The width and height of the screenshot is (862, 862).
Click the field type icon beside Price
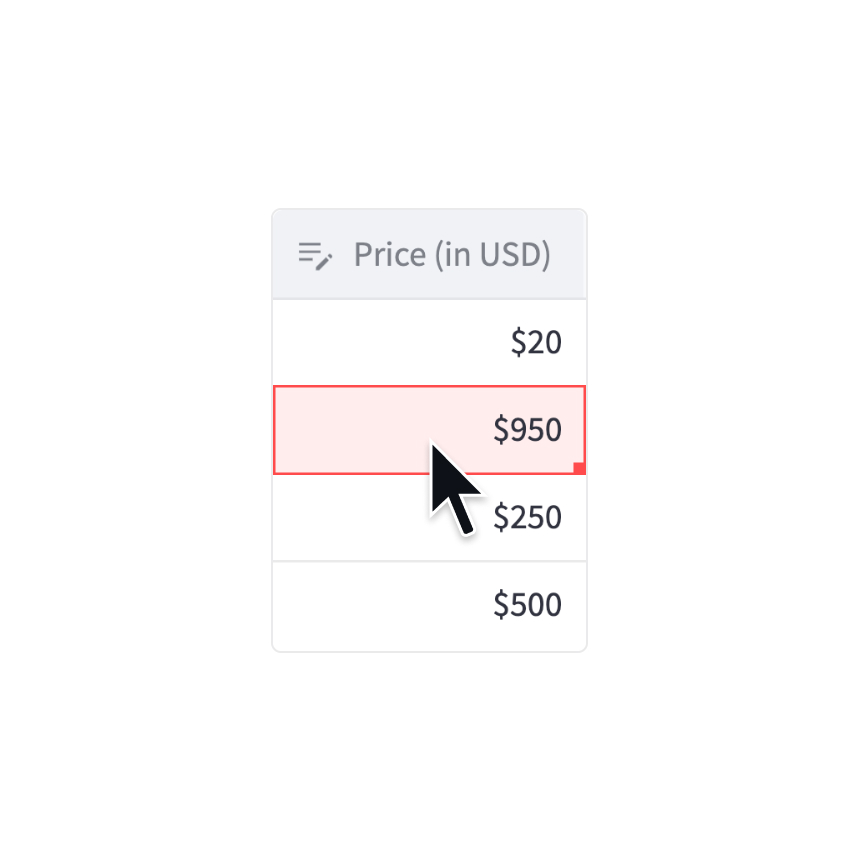(315, 256)
